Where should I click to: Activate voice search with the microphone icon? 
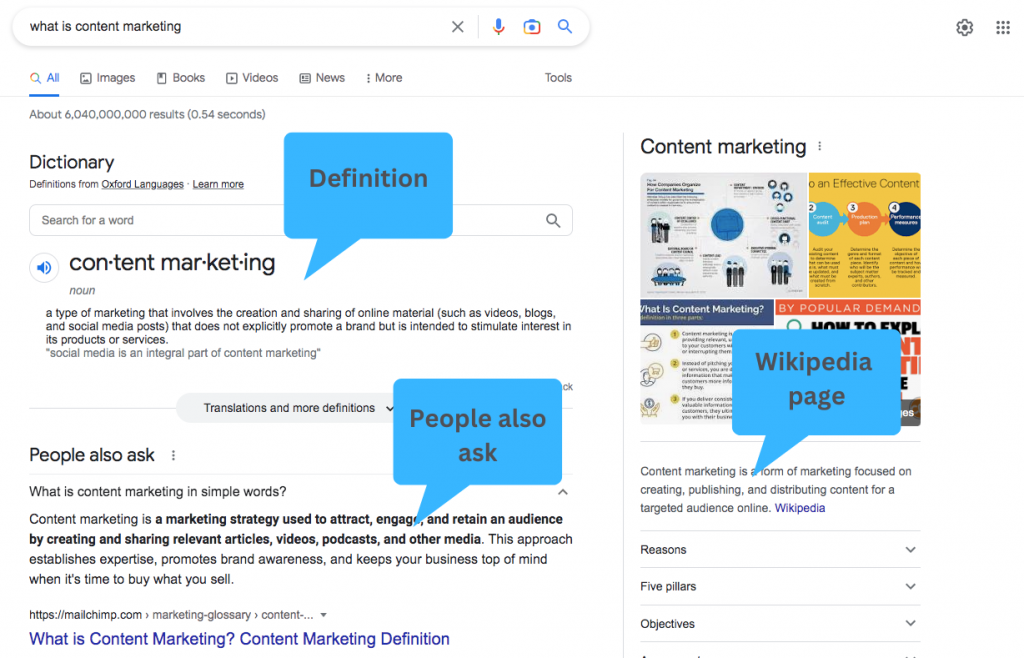pyautogui.click(x=498, y=27)
